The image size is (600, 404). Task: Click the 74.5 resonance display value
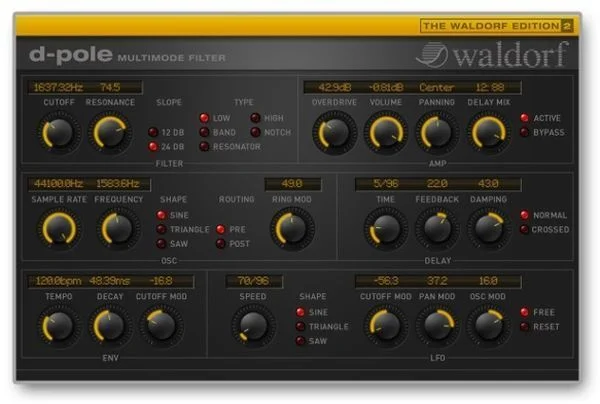pyautogui.click(x=110, y=87)
